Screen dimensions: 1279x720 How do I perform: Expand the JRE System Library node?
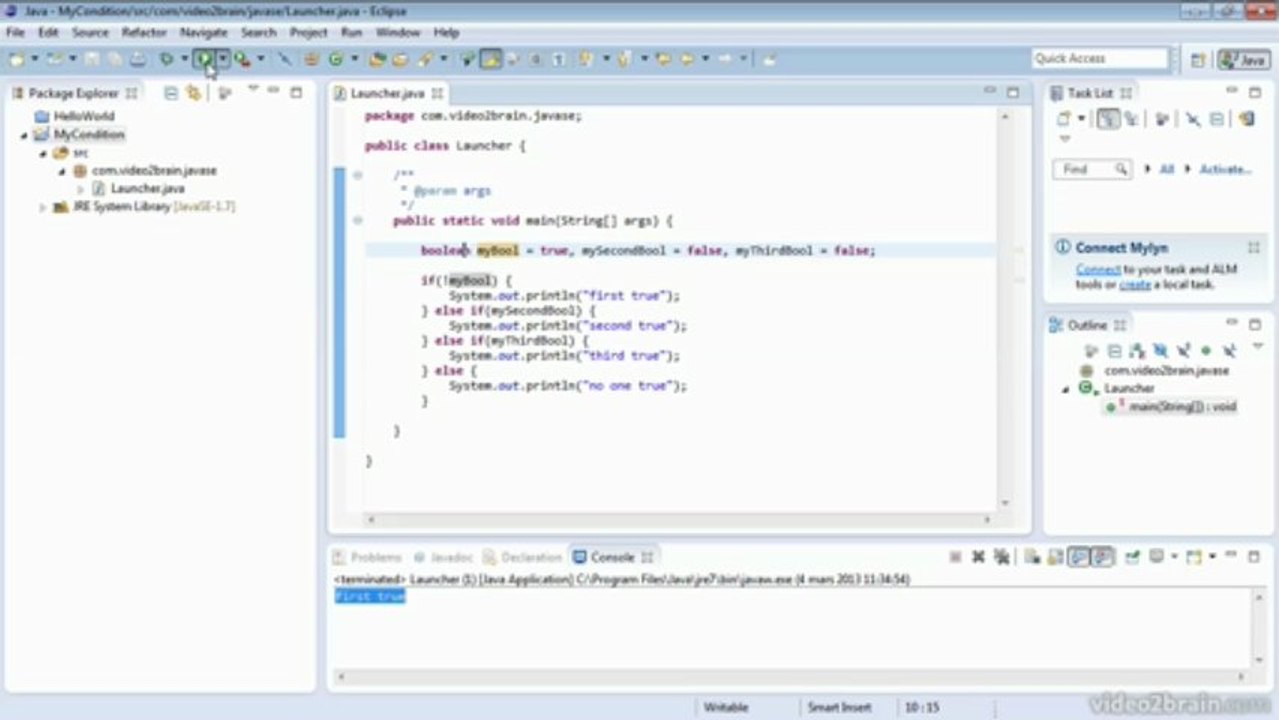[43, 207]
